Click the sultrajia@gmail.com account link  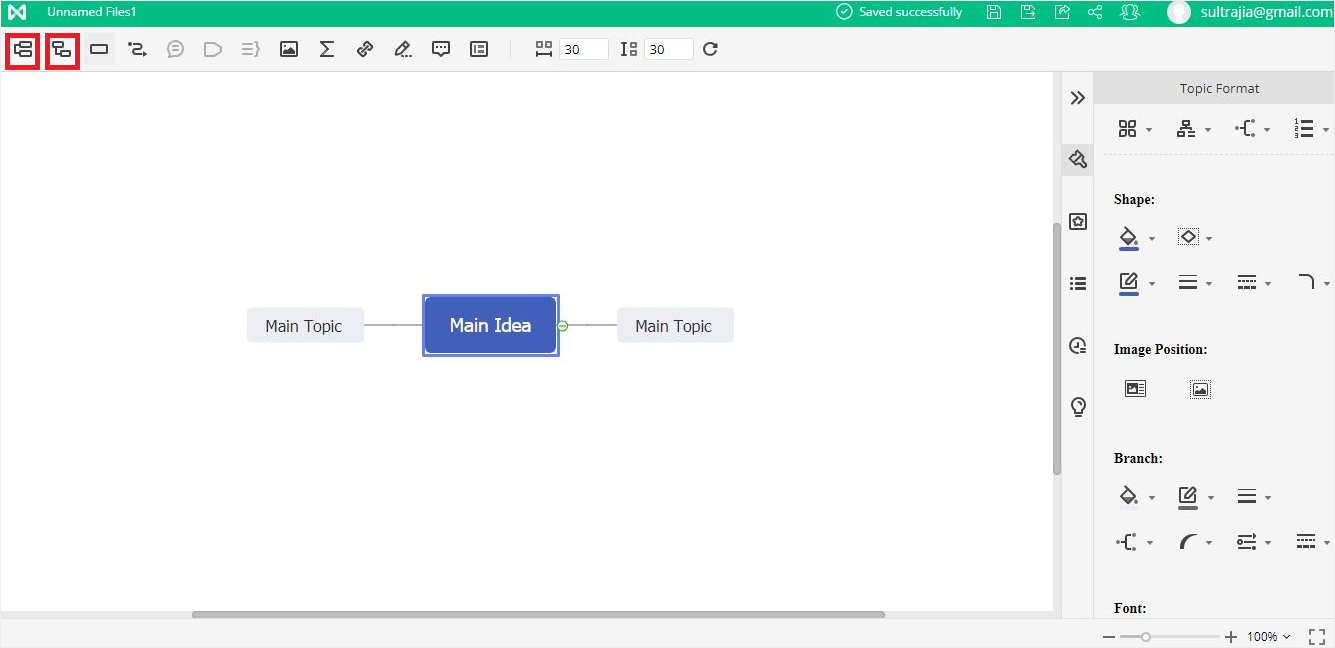(1265, 12)
